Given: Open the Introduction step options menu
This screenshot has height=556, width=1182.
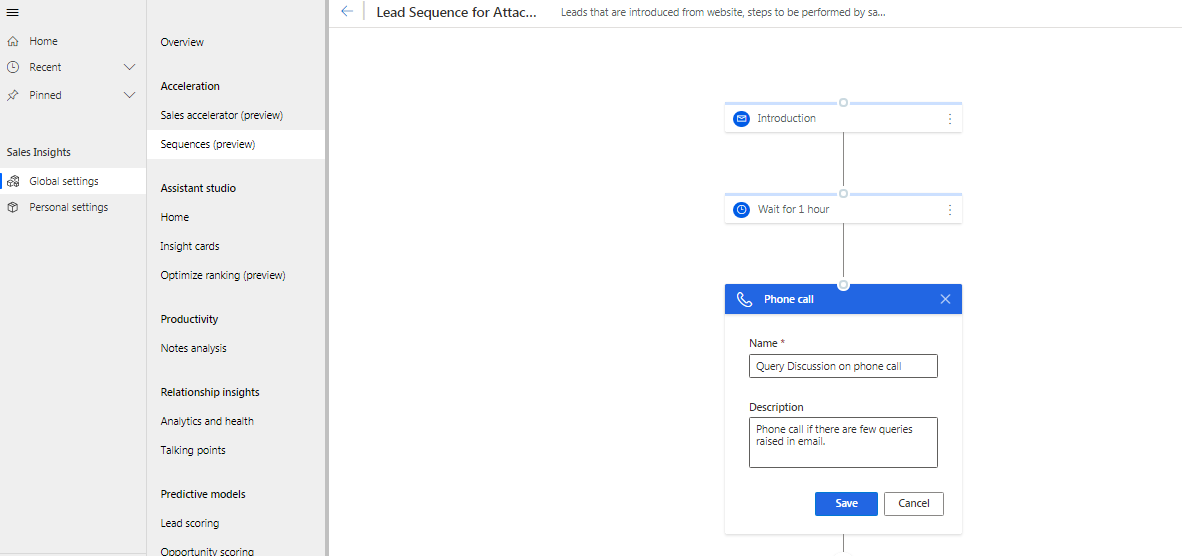Looking at the screenshot, I should [x=949, y=118].
